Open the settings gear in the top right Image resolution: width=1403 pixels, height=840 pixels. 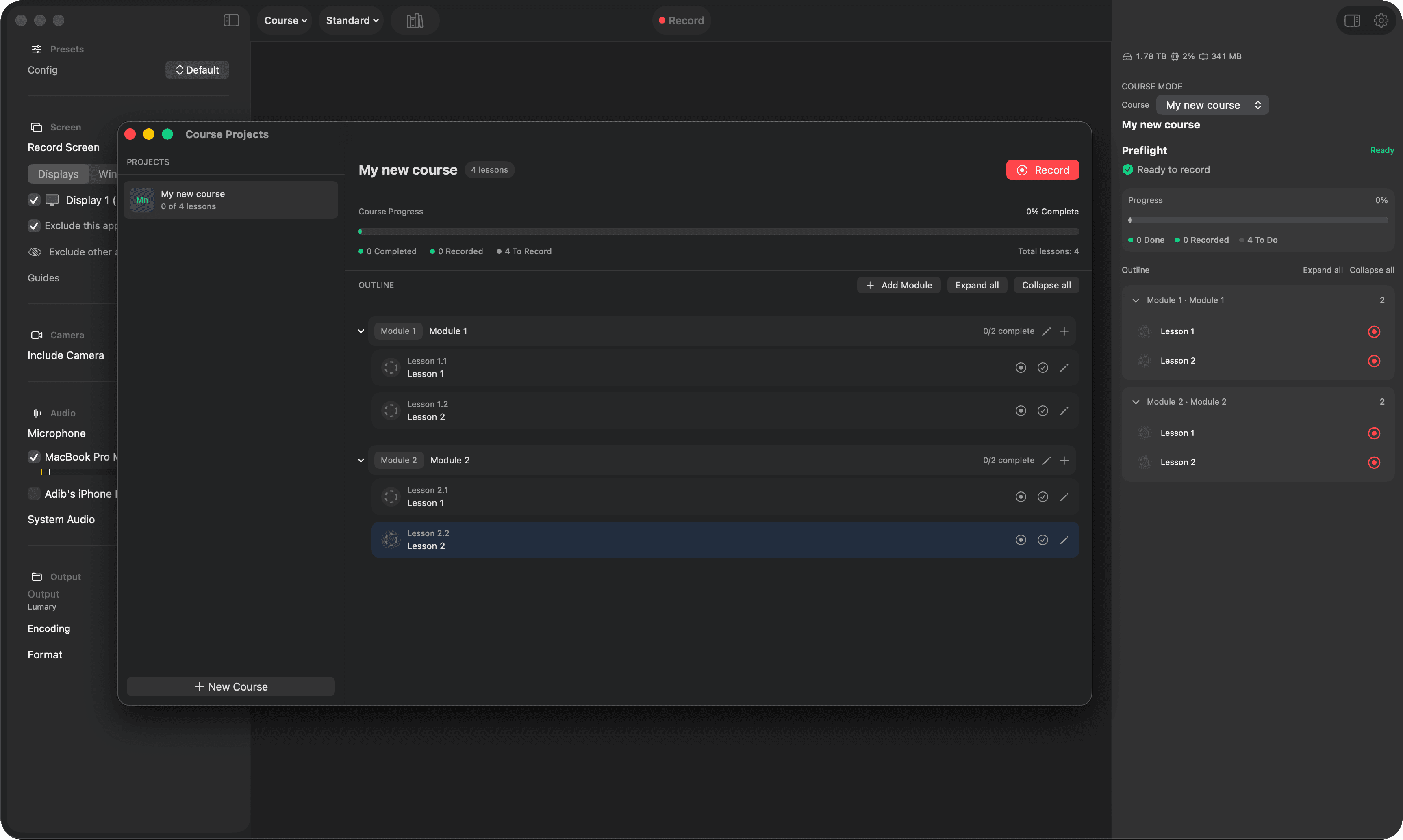(x=1381, y=20)
